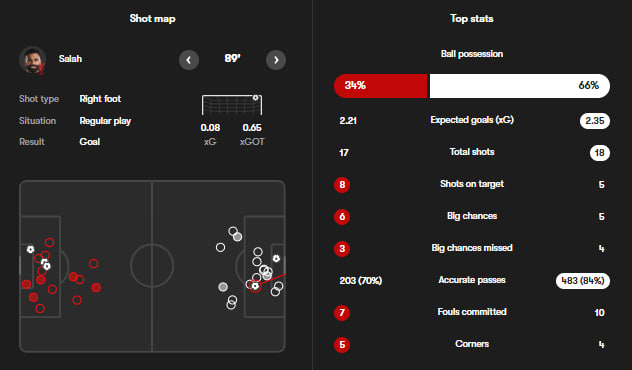Select the goal ball marker nearest right goal line

(x=276, y=258)
